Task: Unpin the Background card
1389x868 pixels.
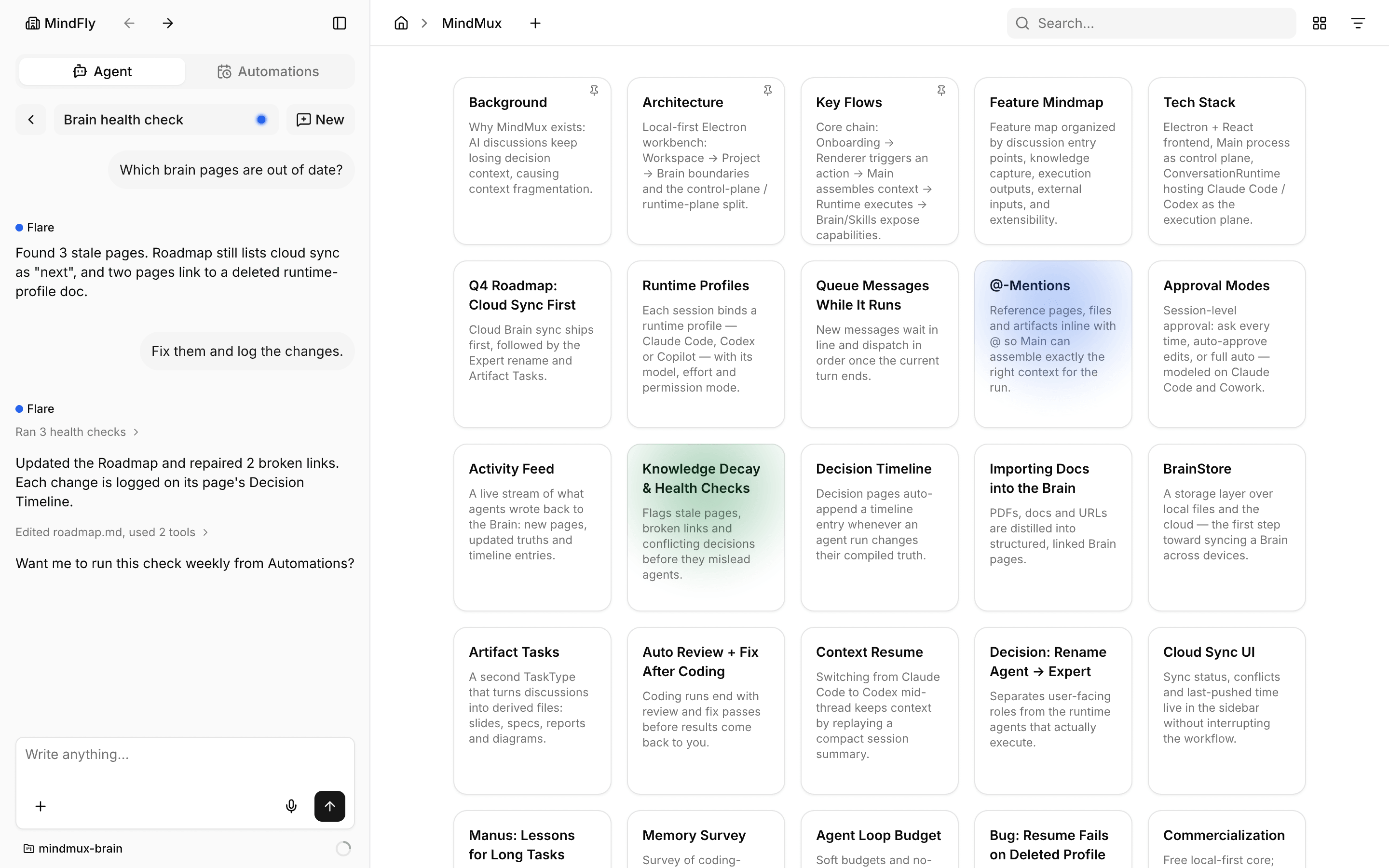Action: tap(594, 91)
